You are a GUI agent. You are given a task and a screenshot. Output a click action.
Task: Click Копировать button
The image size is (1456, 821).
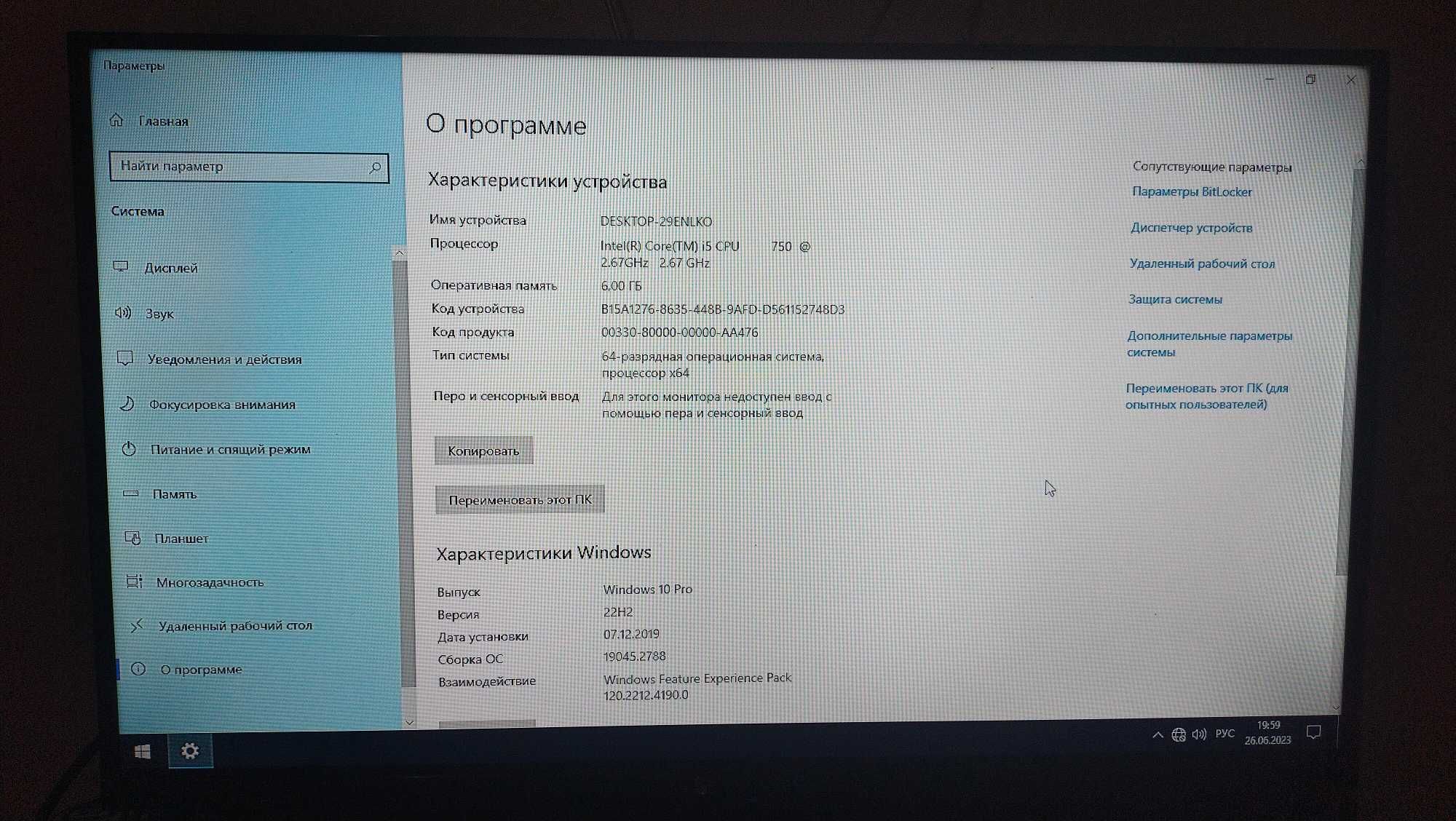[483, 450]
